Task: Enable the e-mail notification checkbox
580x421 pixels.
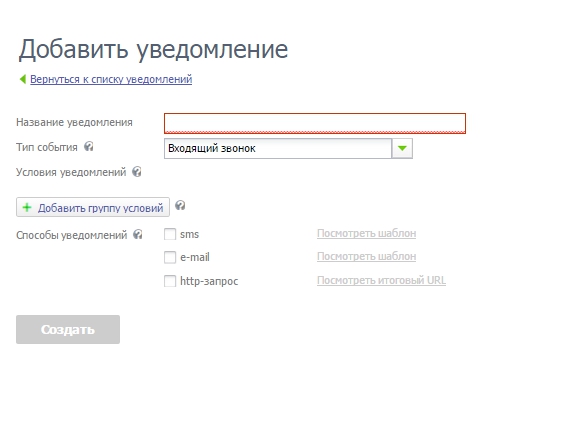Action: (170, 257)
